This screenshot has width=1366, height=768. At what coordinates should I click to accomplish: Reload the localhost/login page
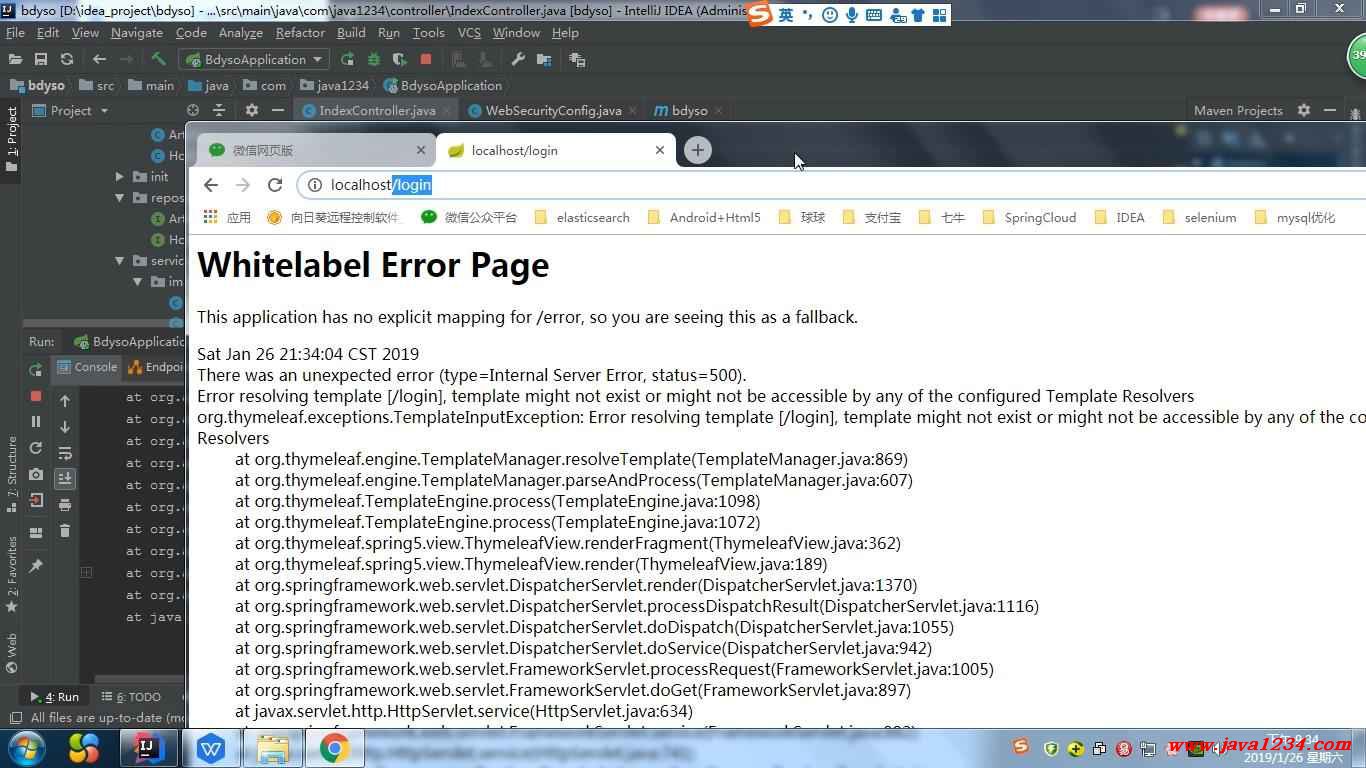(x=275, y=185)
